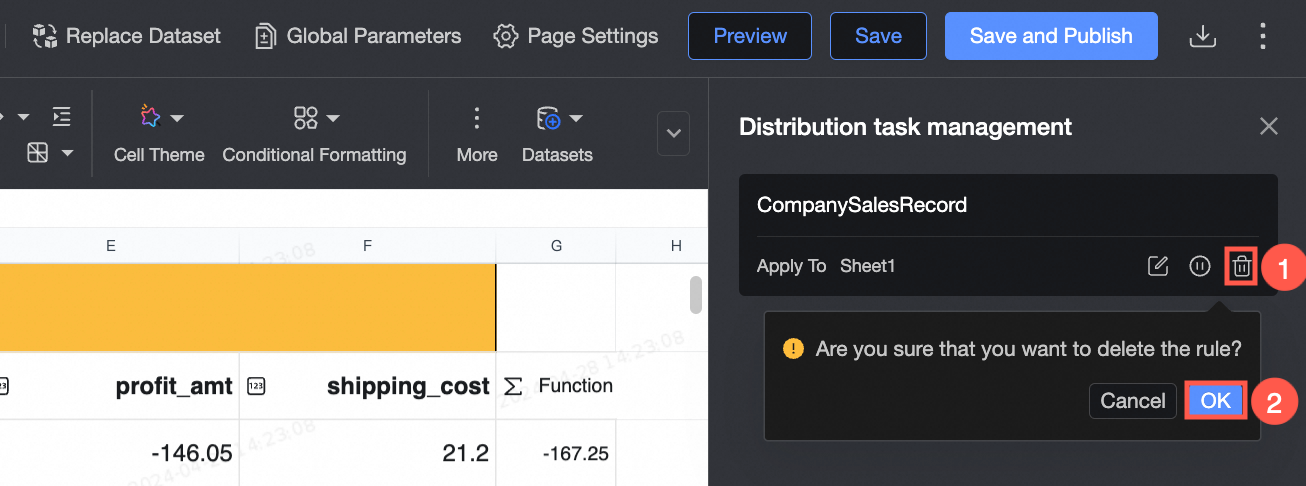This screenshot has height=486, width=1306.
Task: Confirm rule deletion with OK
Action: tap(1215, 401)
